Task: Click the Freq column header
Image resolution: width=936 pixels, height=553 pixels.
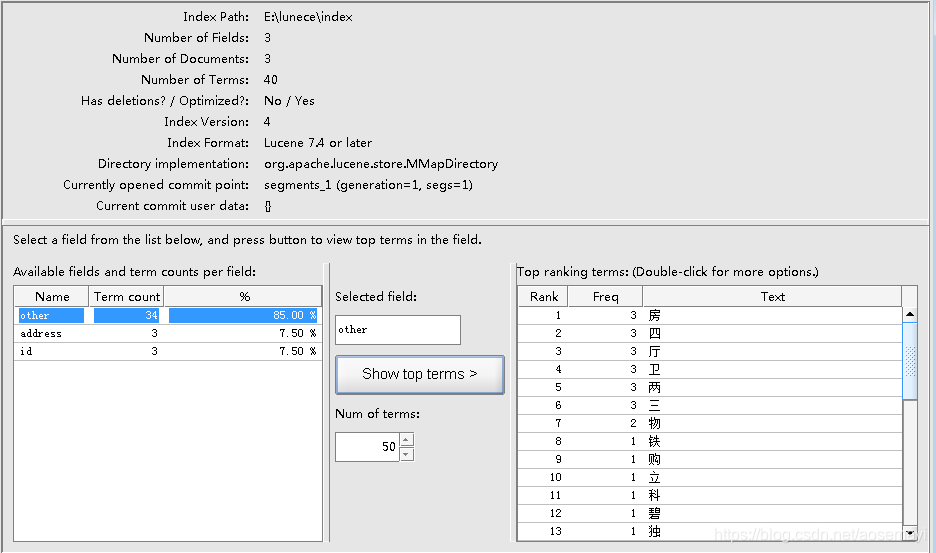Action: [x=605, y=297]
